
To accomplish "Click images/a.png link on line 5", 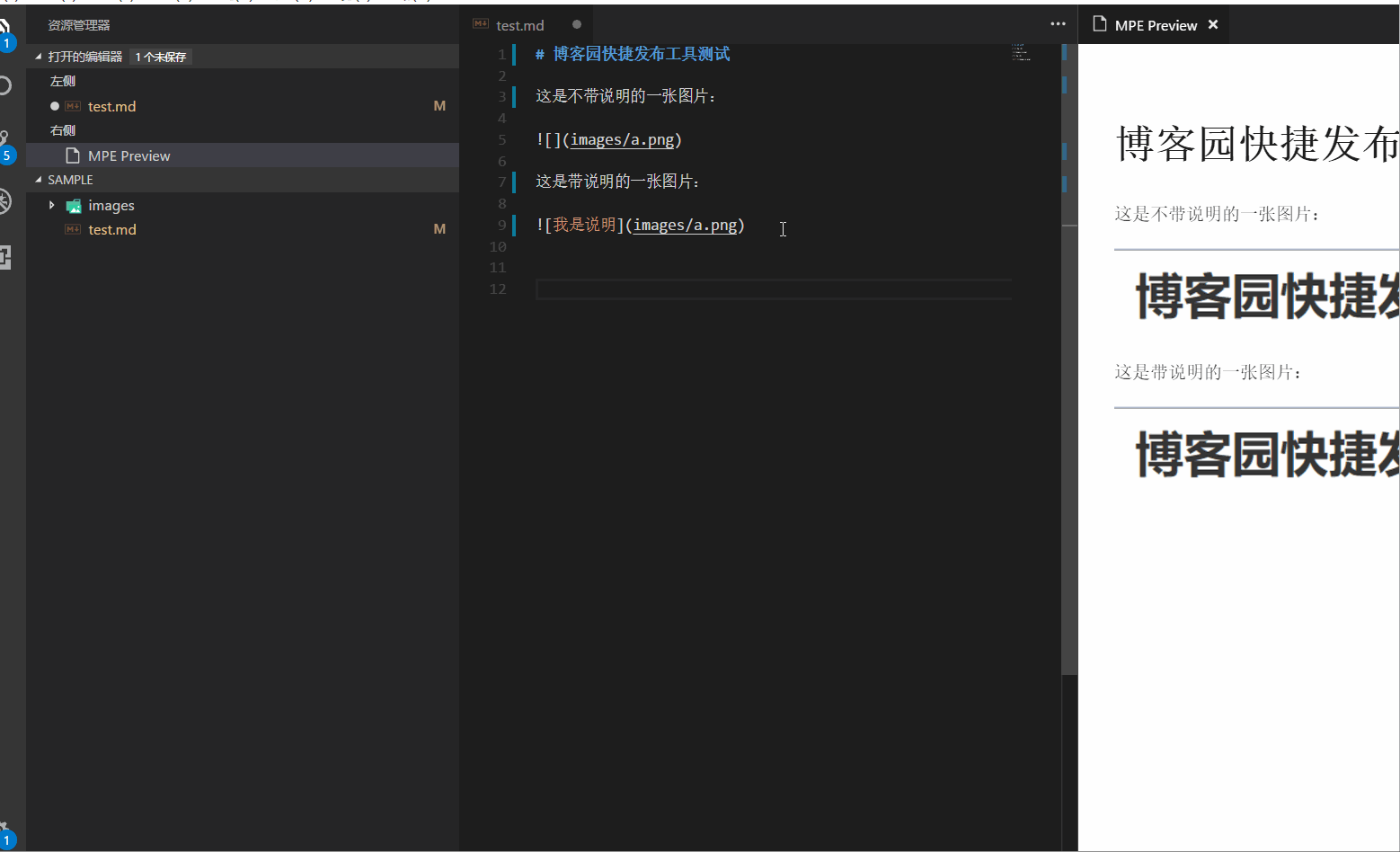I will coord(622,139).
